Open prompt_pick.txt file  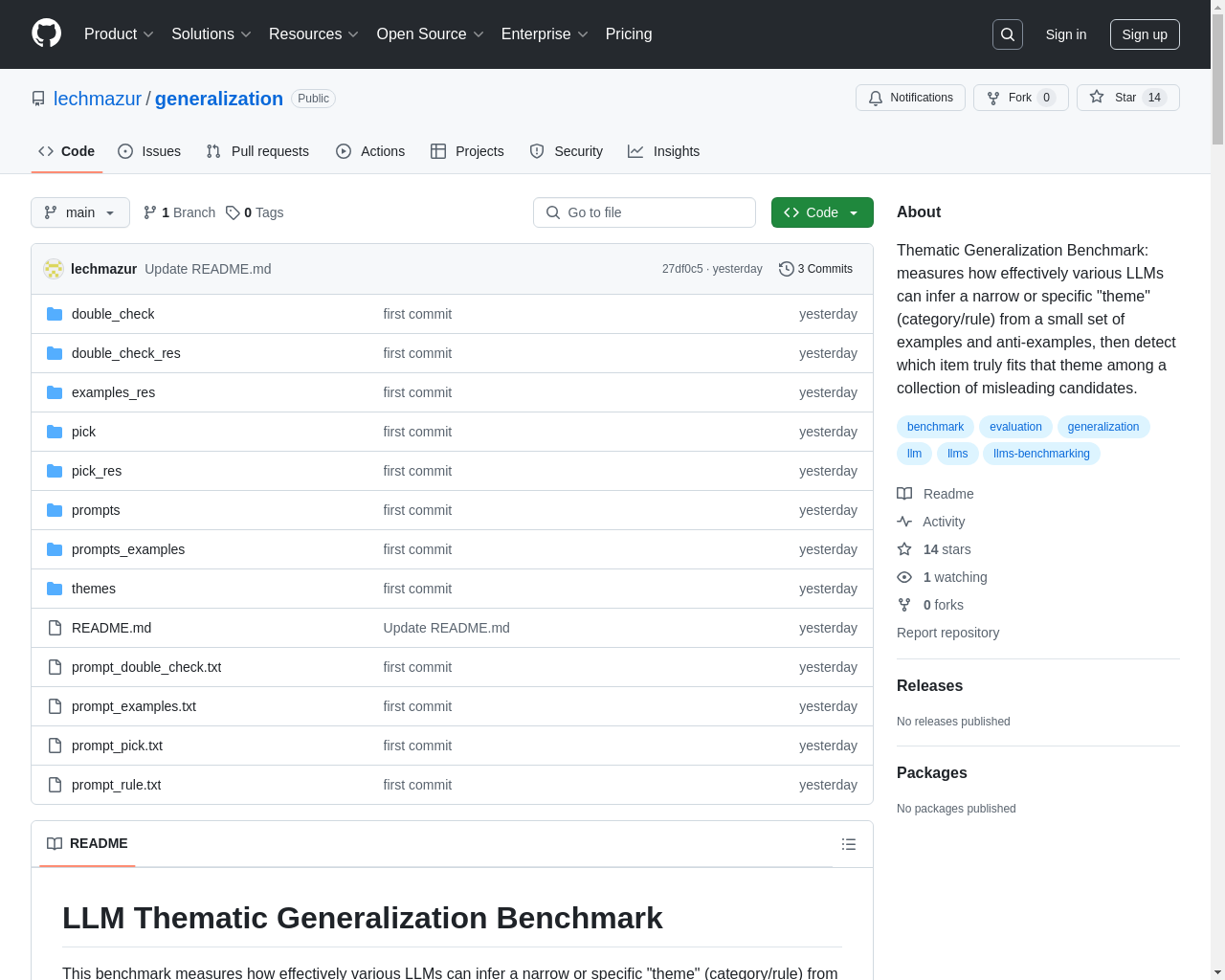(117, 746)
